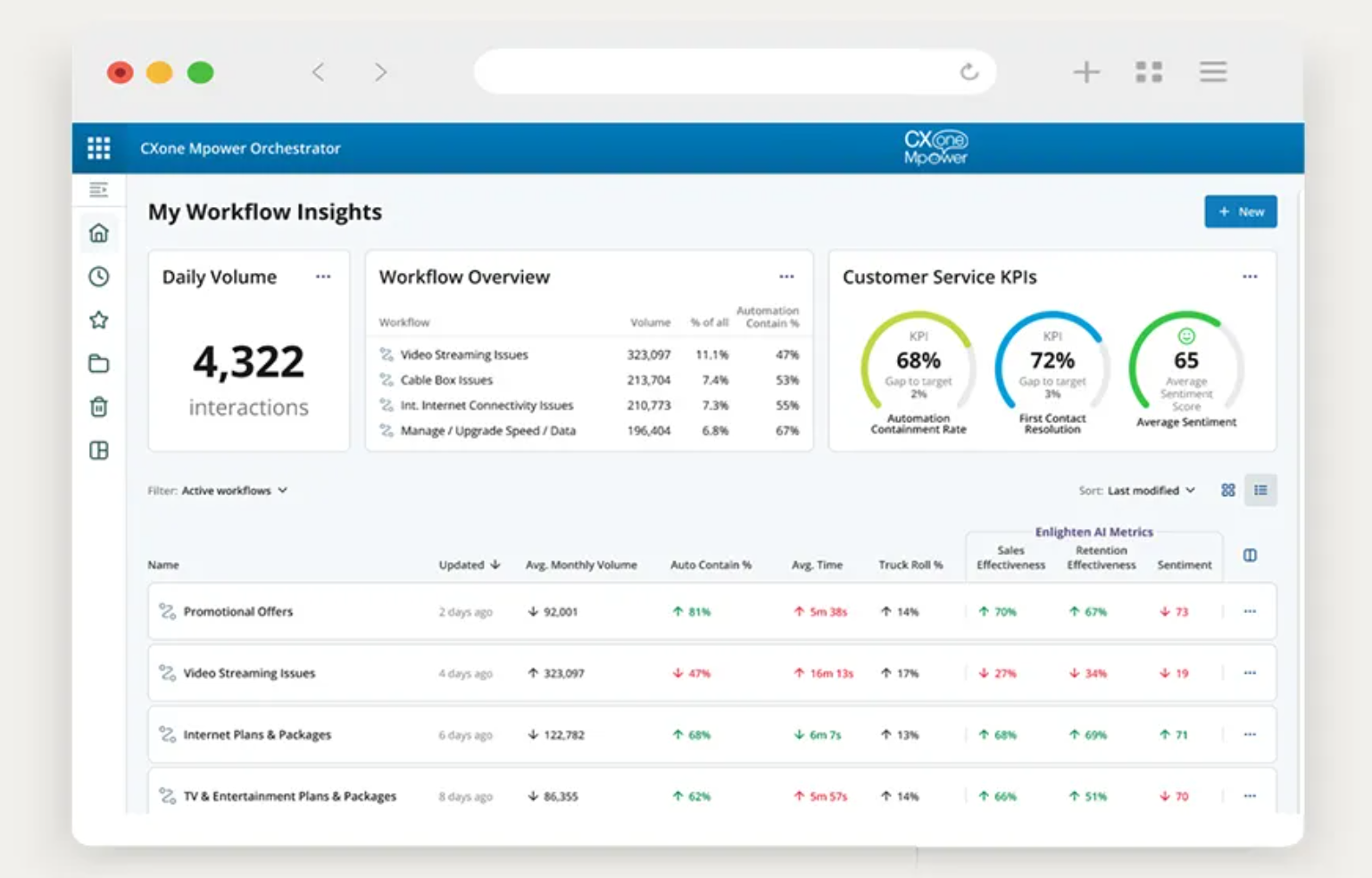The image size is (1372, 878).
Task: Open Daily Volume card options menu
Action: [323, 277]
